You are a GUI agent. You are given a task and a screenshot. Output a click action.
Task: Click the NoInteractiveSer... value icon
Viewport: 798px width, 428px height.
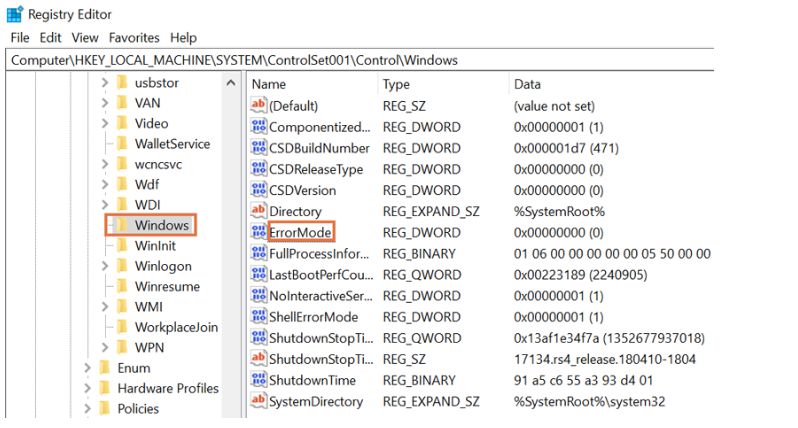point(259,295)
